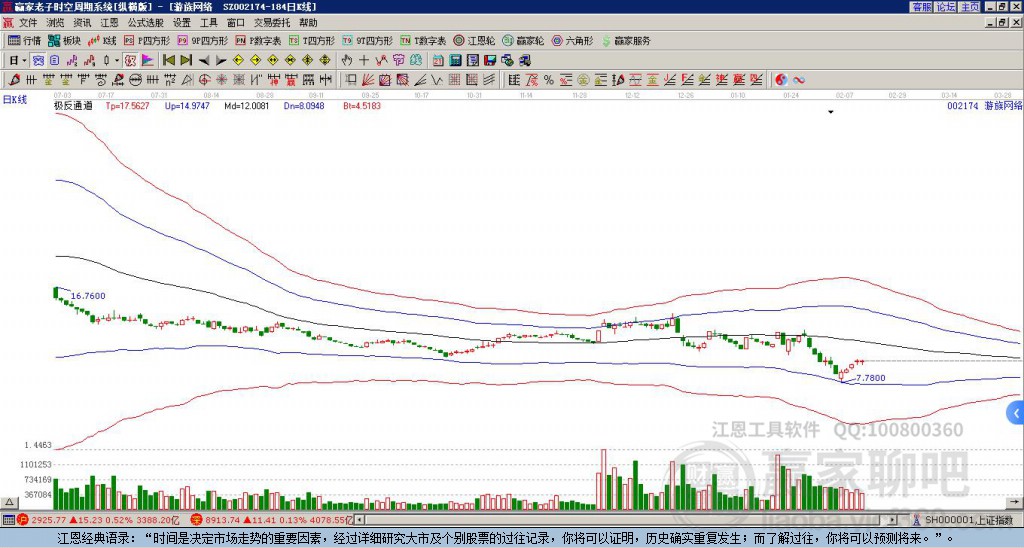Click the Tp=17.5627 value
The height and width of the screenshot is (548, 1024).
pos(127,105)
